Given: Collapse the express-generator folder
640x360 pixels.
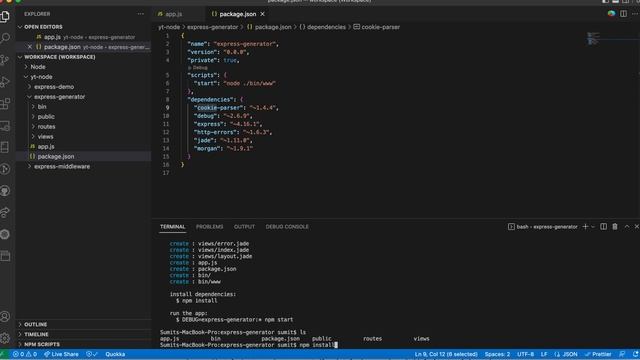Looking at the screenshot, I should 60,97.
